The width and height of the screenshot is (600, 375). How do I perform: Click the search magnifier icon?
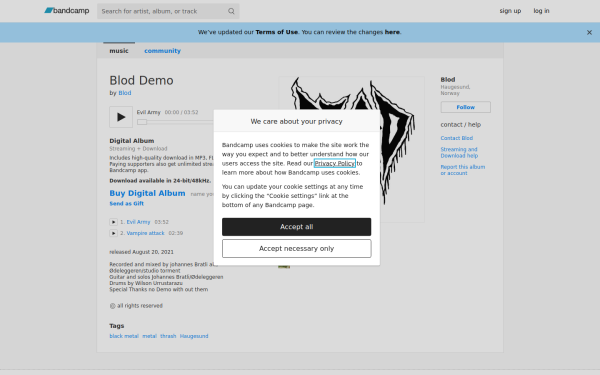(231, 11)
